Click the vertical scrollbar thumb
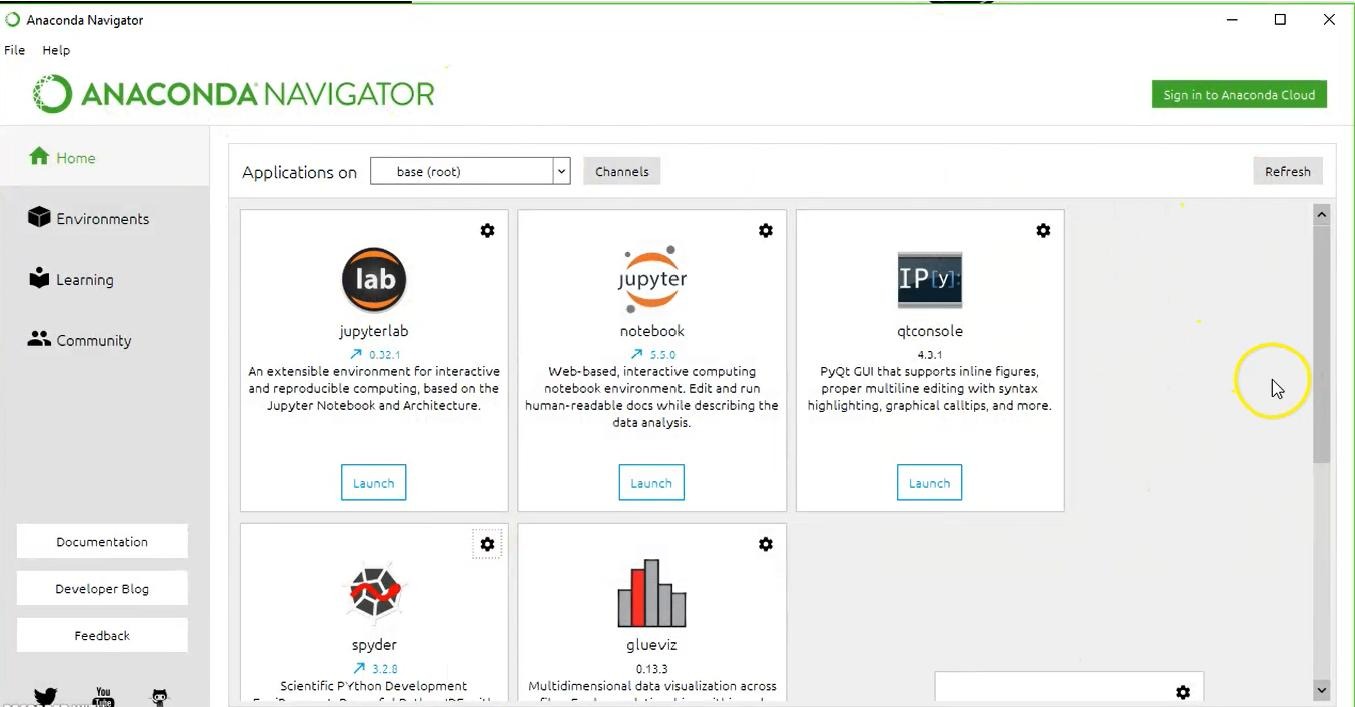 (1322, 344)
